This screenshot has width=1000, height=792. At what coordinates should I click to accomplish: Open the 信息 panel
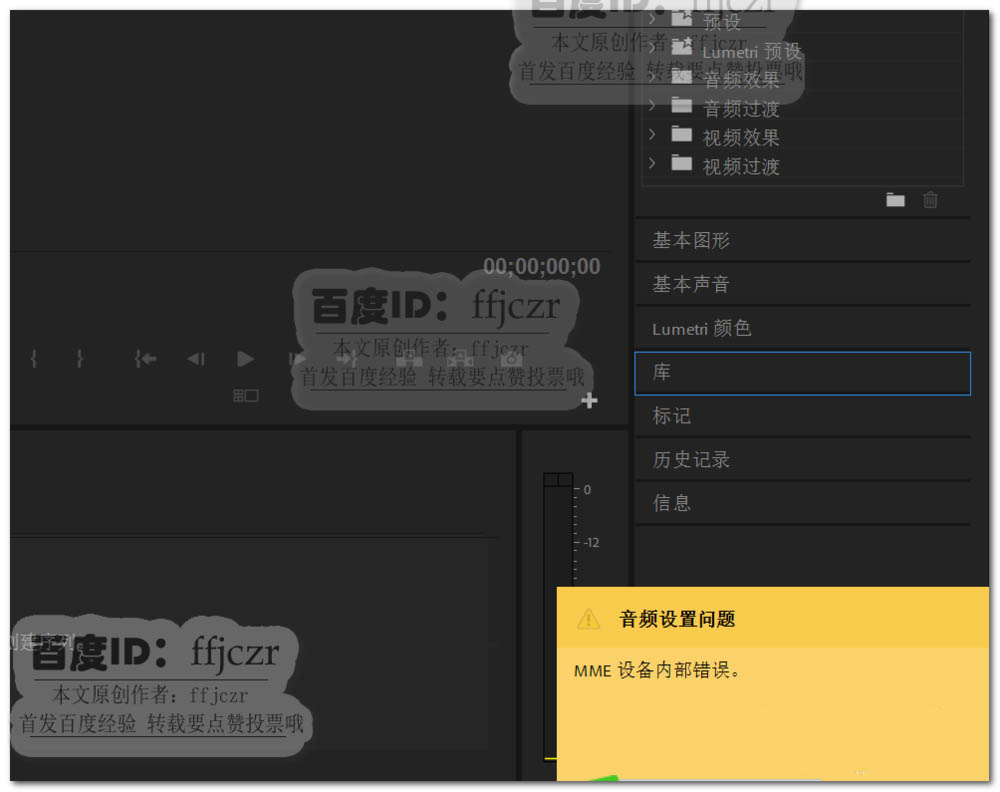point(802,503)
